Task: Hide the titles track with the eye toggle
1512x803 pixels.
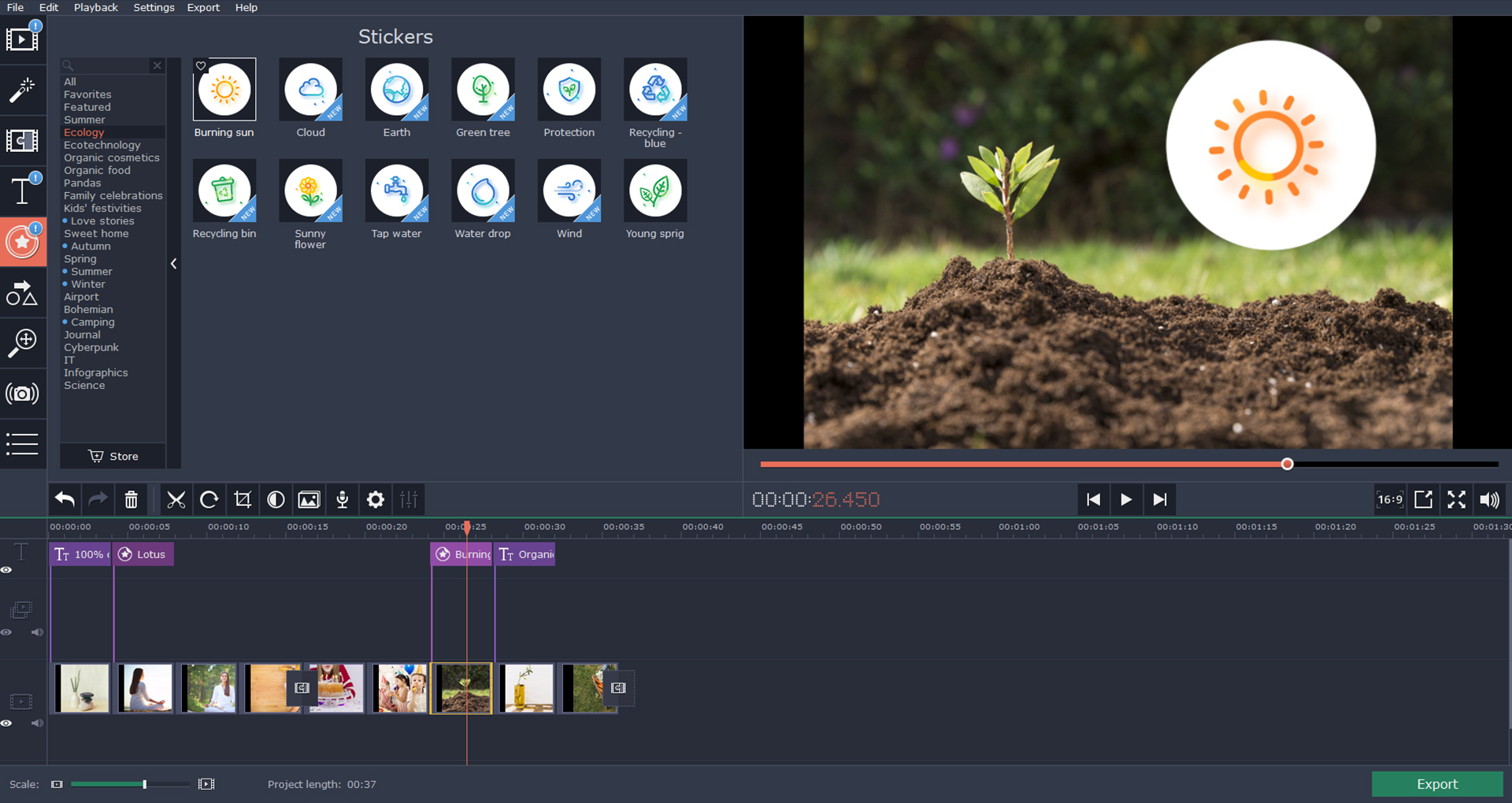Action: point(7,569)
